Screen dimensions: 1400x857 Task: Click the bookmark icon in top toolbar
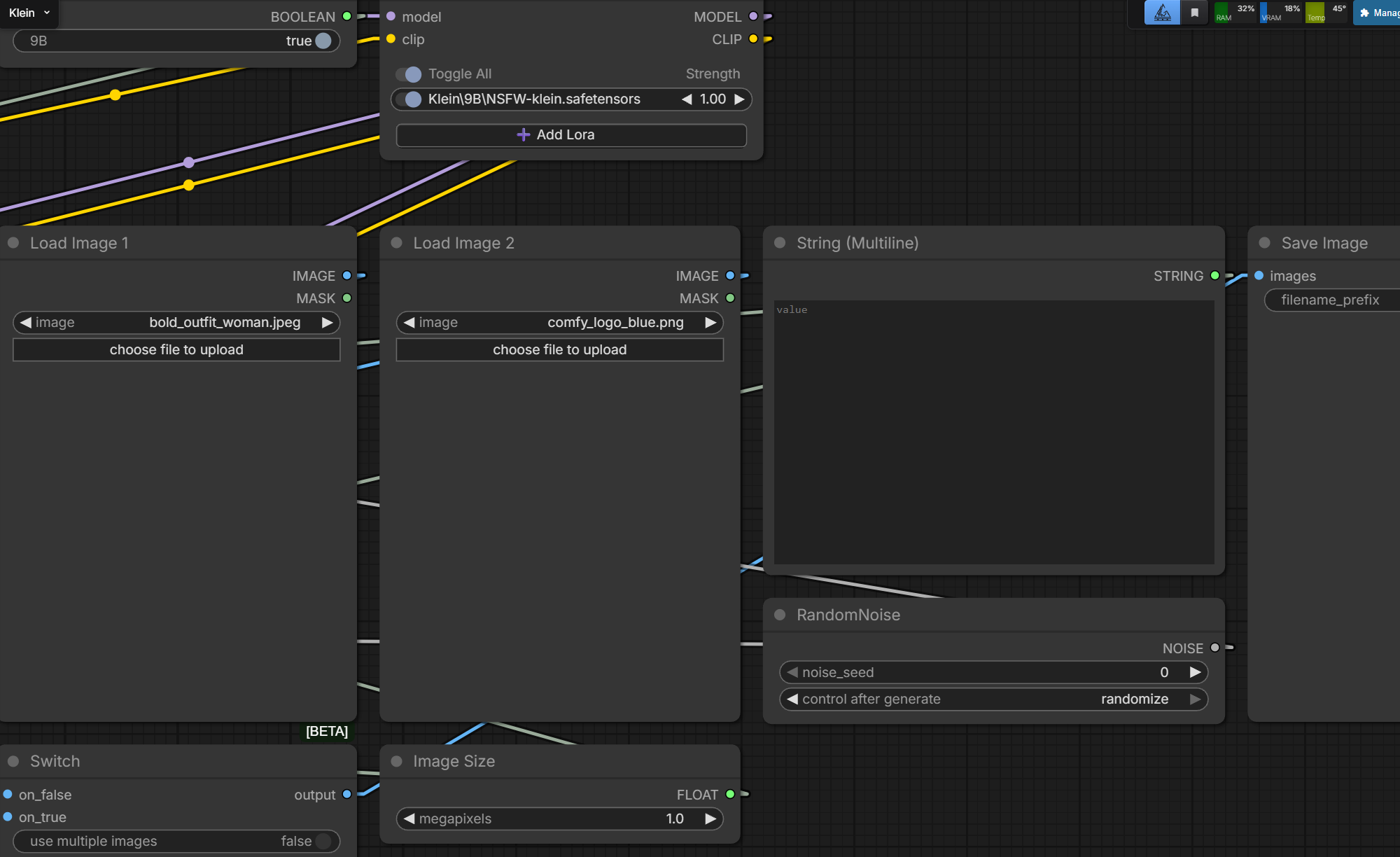pos(1195,13)
